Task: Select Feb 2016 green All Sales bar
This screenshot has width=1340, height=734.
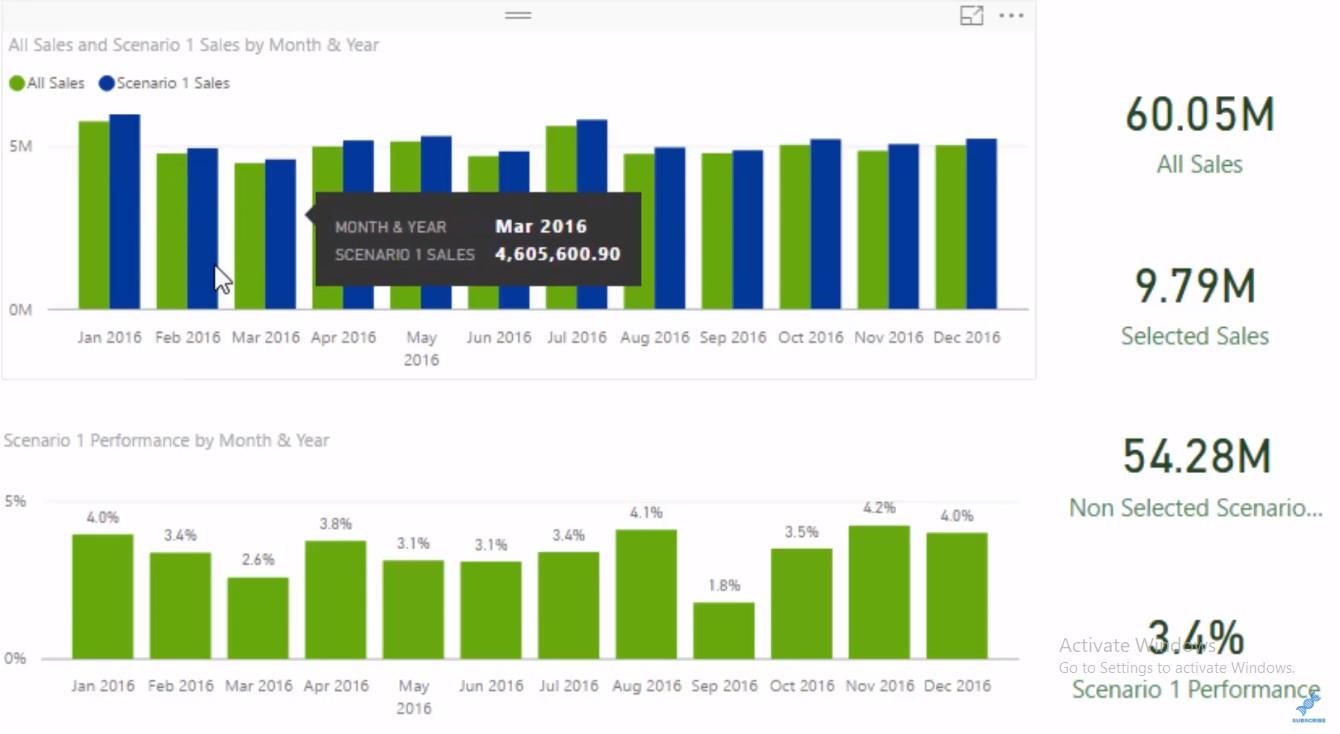Action: point(172,231)
